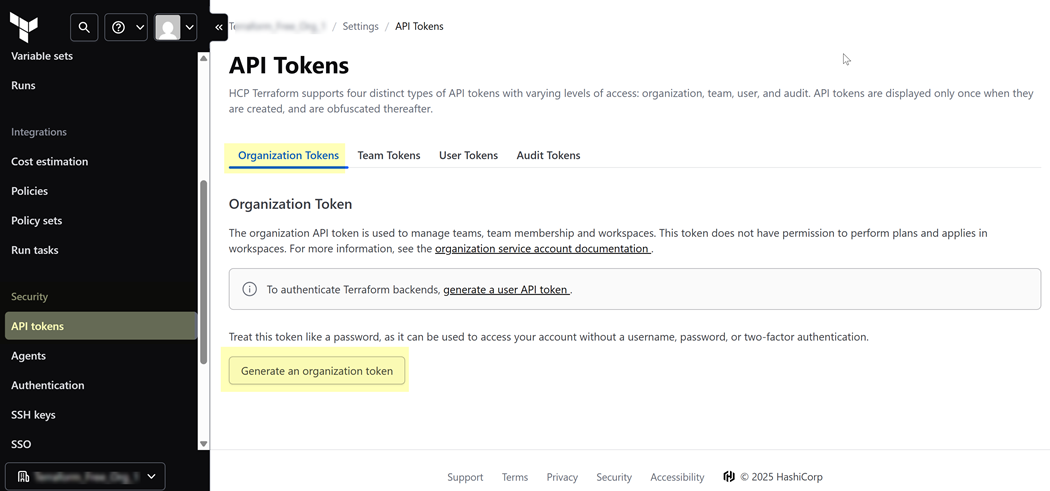This screenshot has height=491, width=1050.
Task: Click the HashiCorp logo in footer
Action: pos(729,477)
